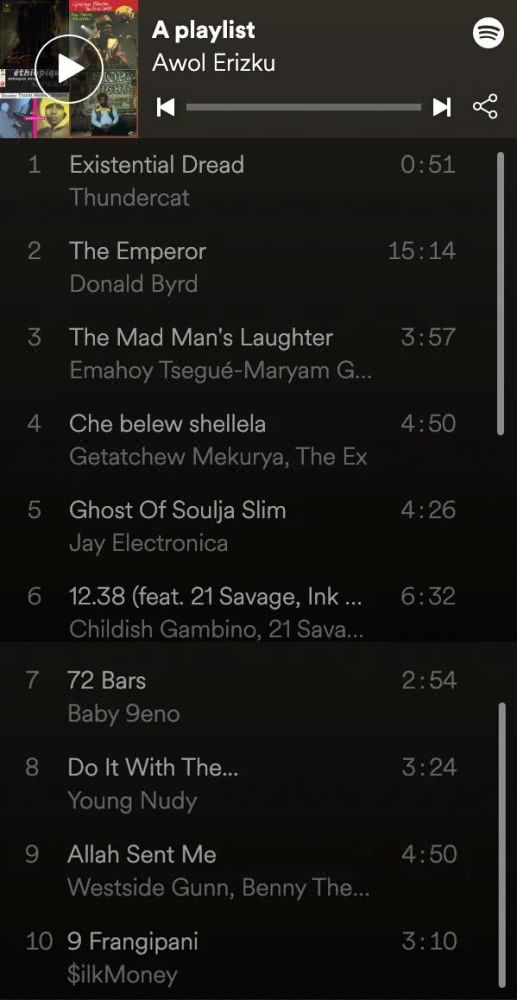
Task: Open the Awol Erizku creator link
Action: pyautogui.click(x=214, y=63)
